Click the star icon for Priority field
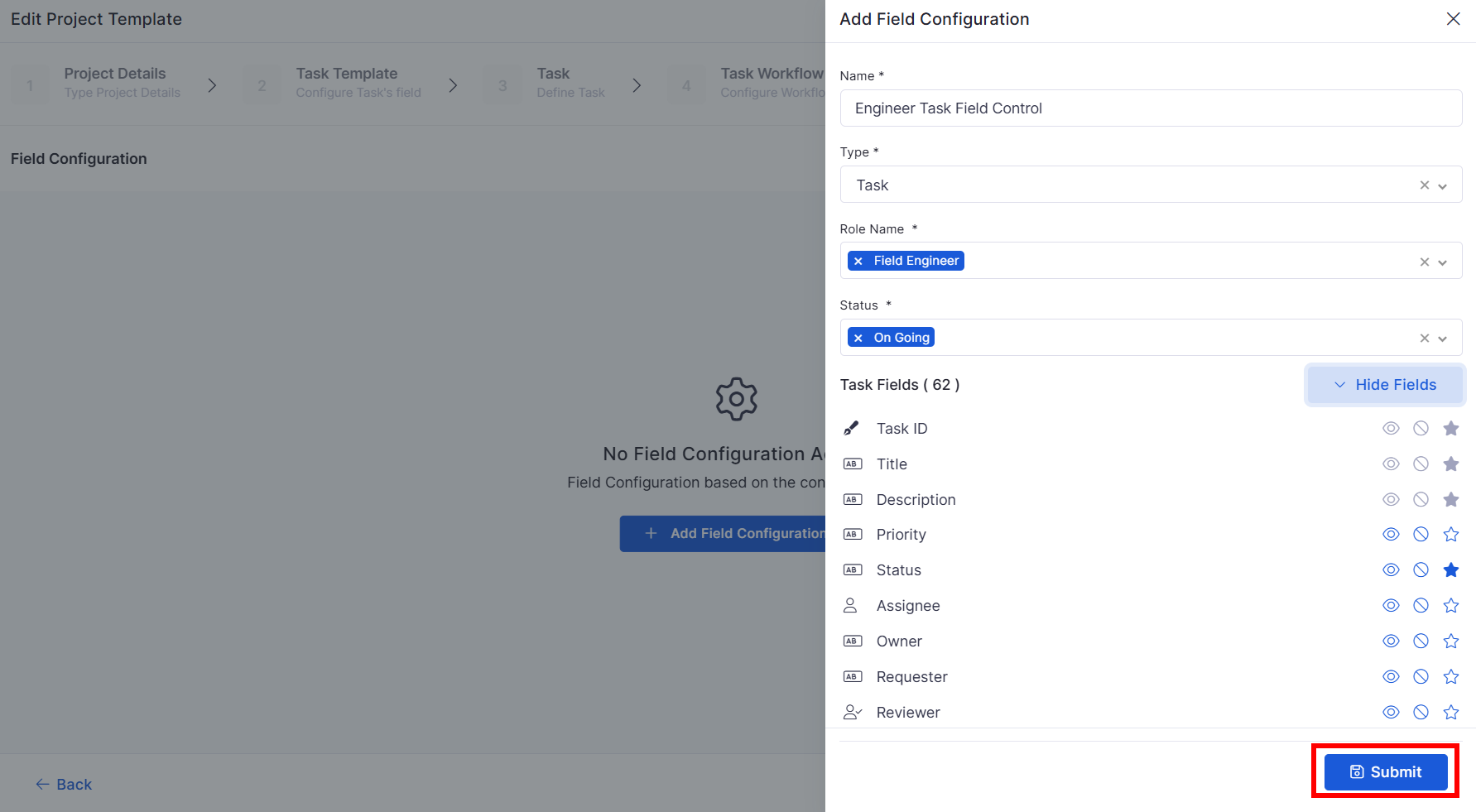1476x812 pixels. click(1450, 535)
